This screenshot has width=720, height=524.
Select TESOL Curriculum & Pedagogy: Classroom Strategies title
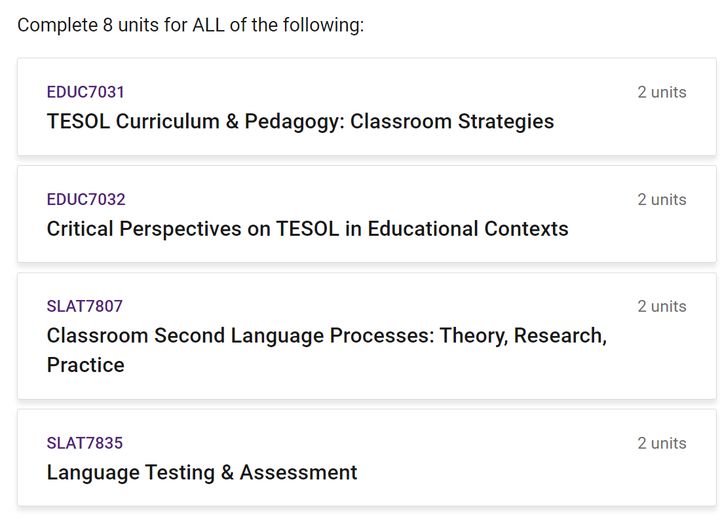300,122
